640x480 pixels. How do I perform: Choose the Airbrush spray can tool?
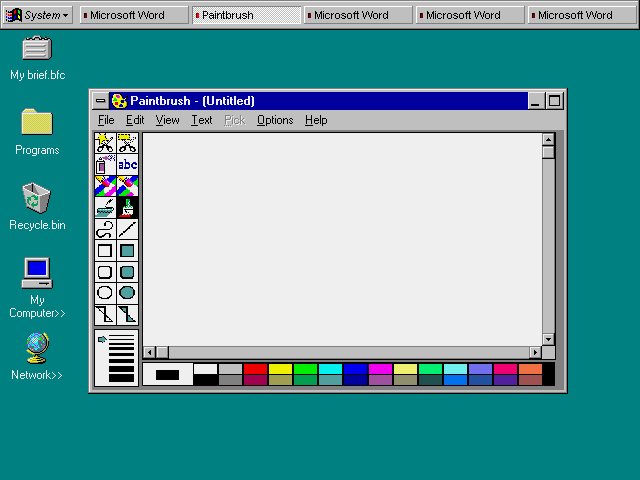click(105, 164)
